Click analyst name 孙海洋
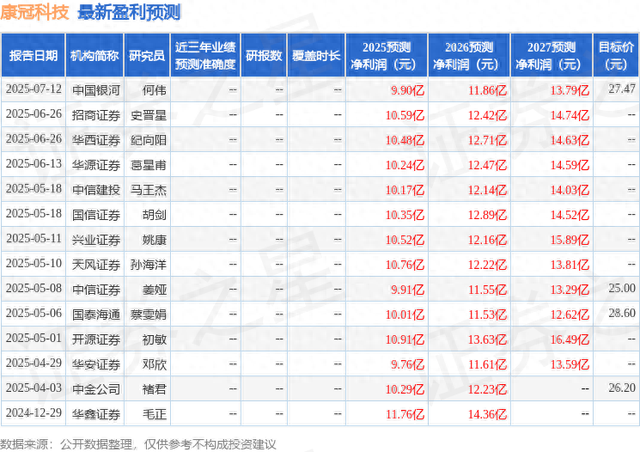This screenshot has width=640, height=452. coord(148,265)
